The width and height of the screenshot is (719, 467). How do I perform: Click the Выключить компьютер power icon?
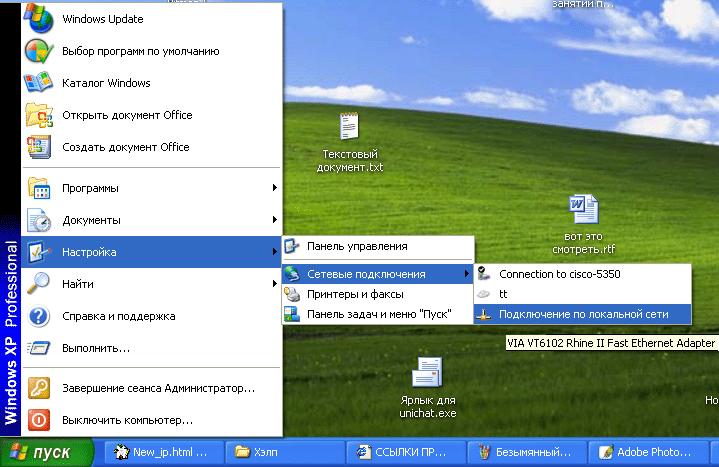coord(39,420)
